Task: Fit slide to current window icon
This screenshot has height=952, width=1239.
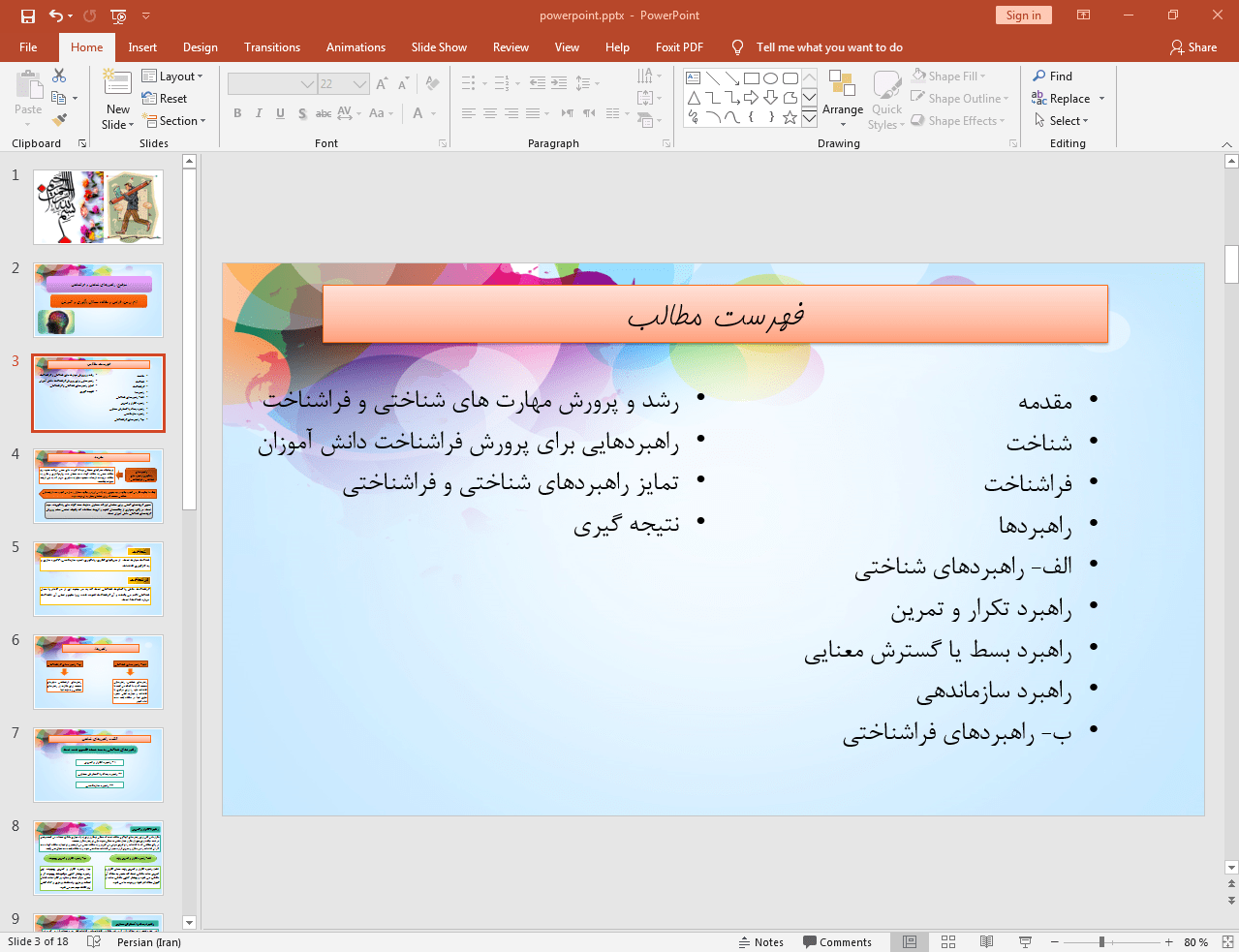Action: click(x=1226, y=941)
